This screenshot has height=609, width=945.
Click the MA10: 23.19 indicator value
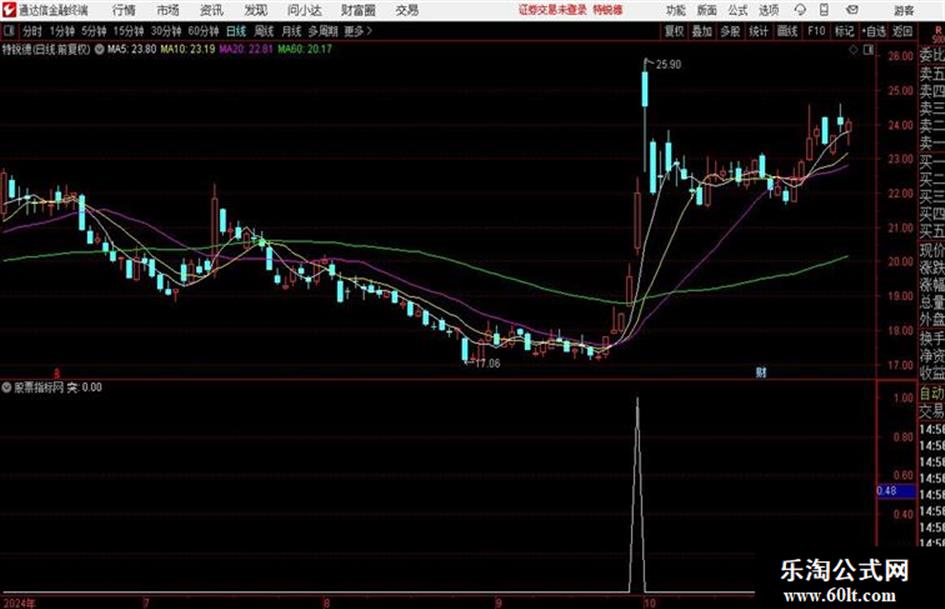point(188,49)
